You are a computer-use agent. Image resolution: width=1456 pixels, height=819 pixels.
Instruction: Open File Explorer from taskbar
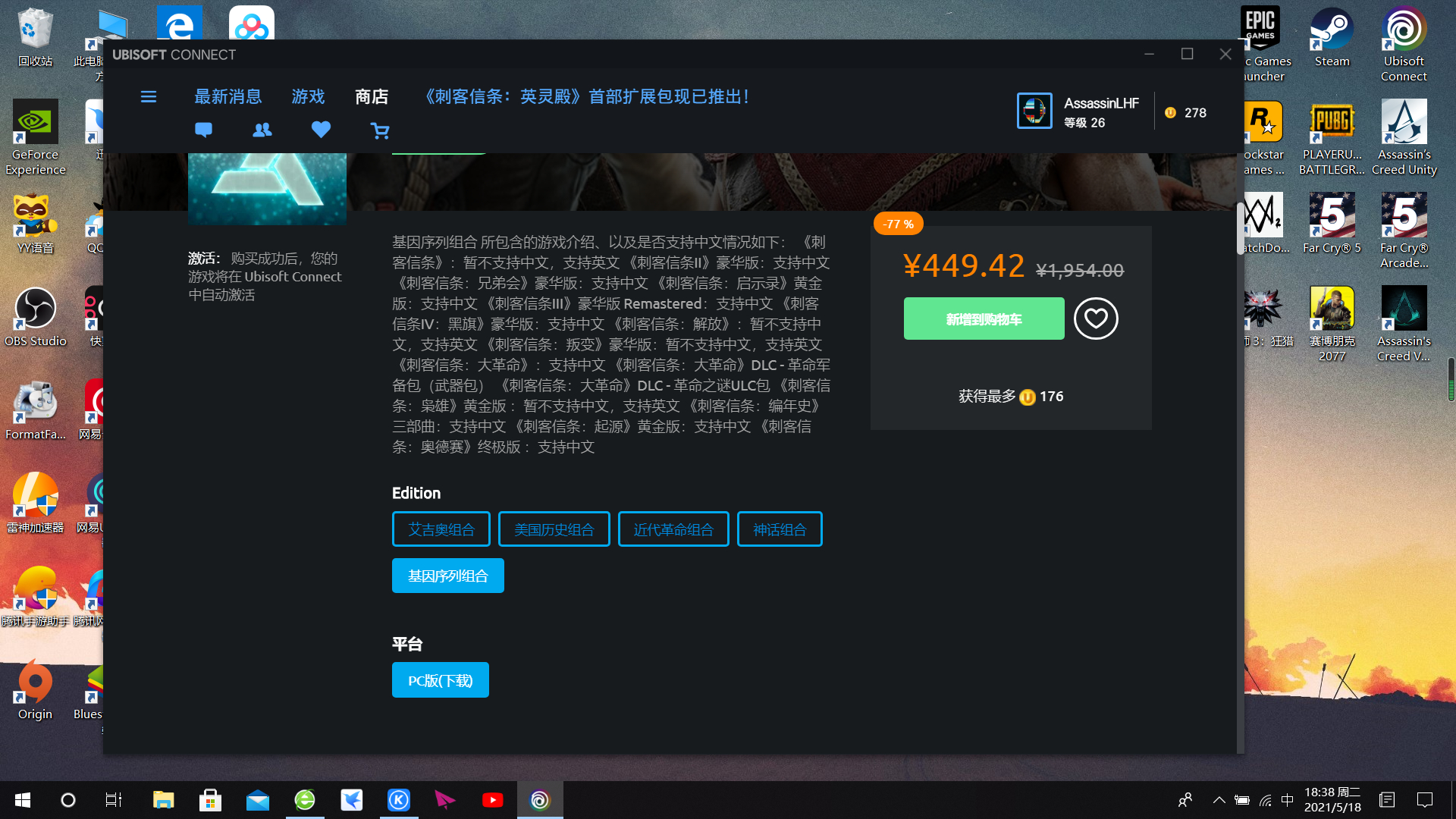pos(163,800)
